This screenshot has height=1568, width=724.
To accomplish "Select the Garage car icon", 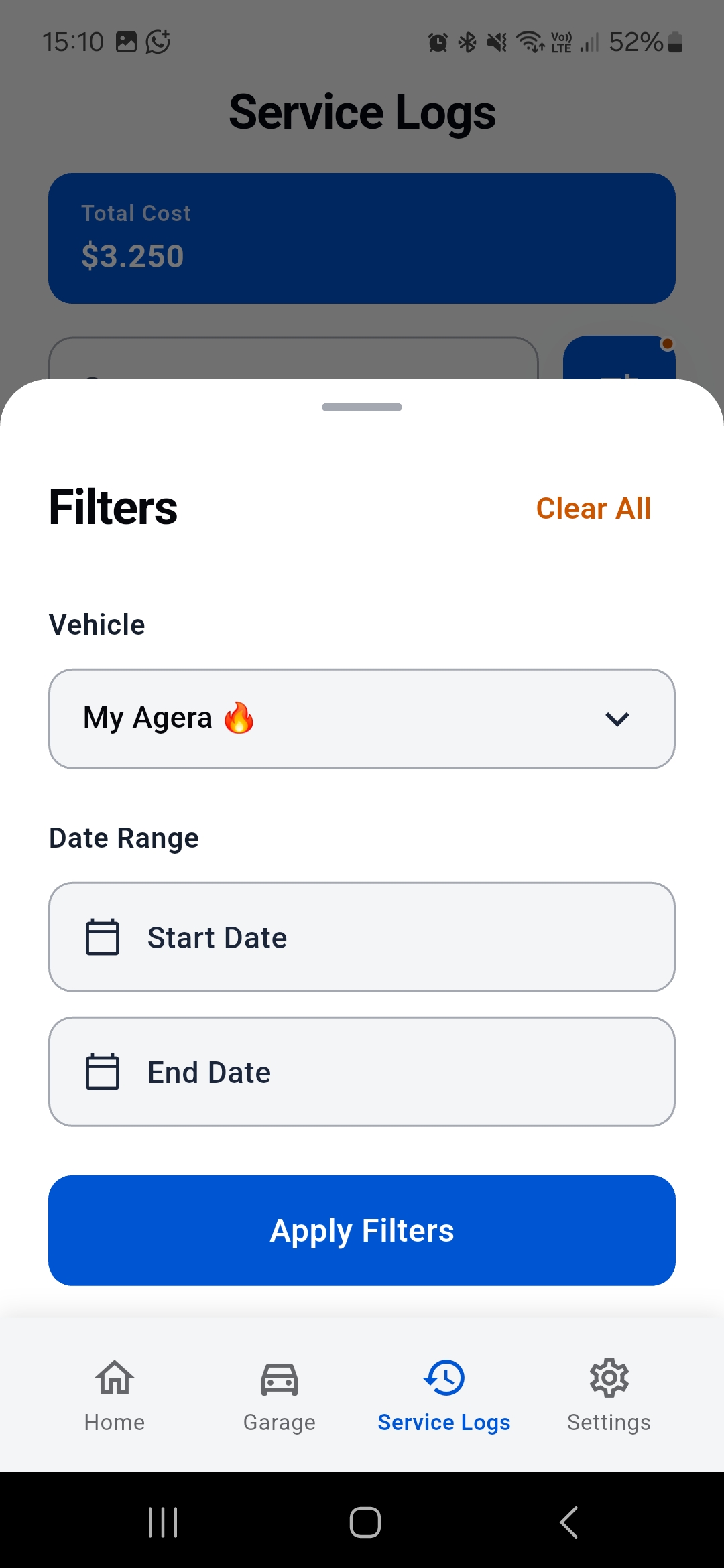I will pos(279,1378).
